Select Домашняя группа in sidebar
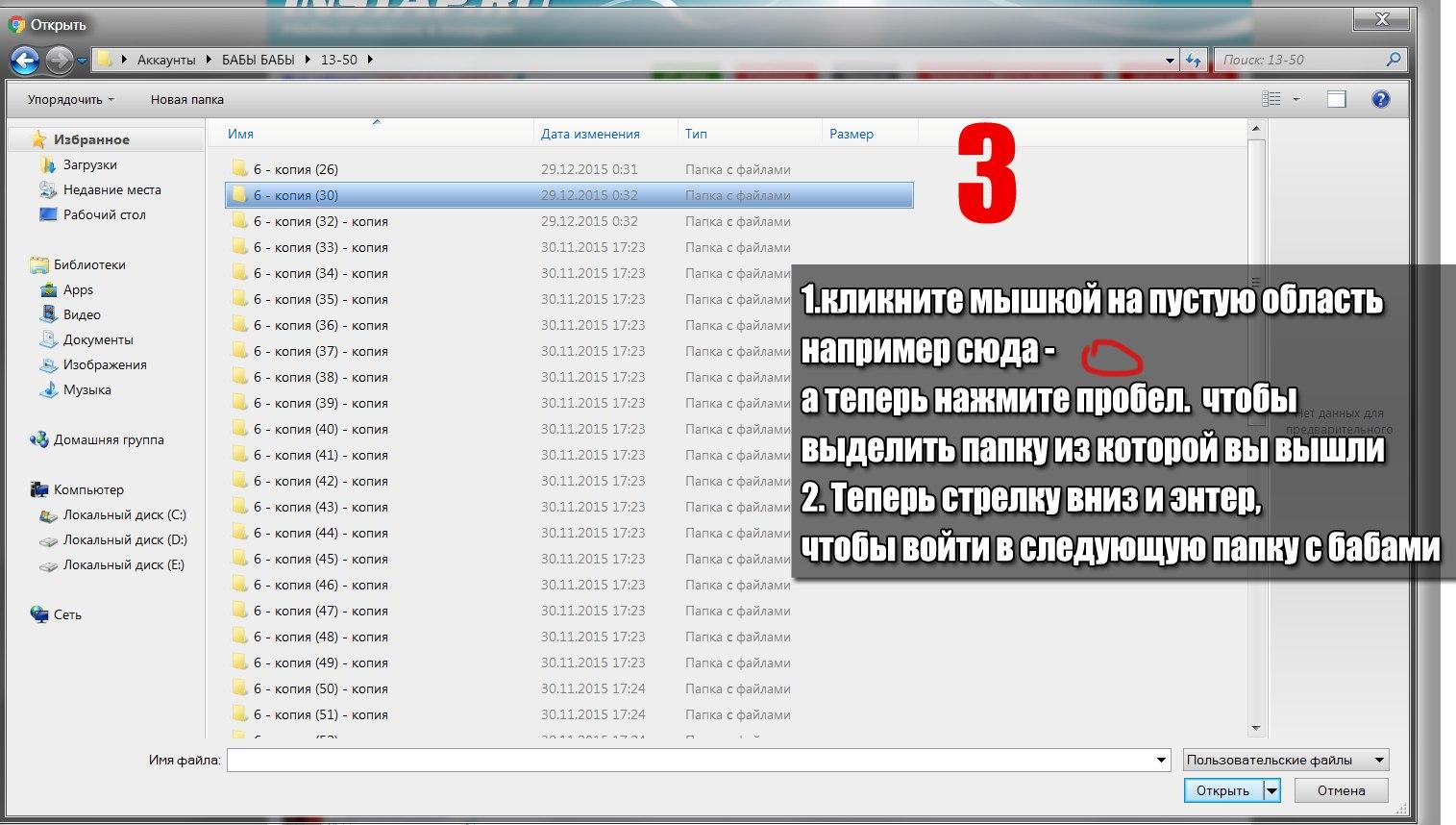Image resolution: width=1456 pixels, height=825 pixels. (108, 439)
